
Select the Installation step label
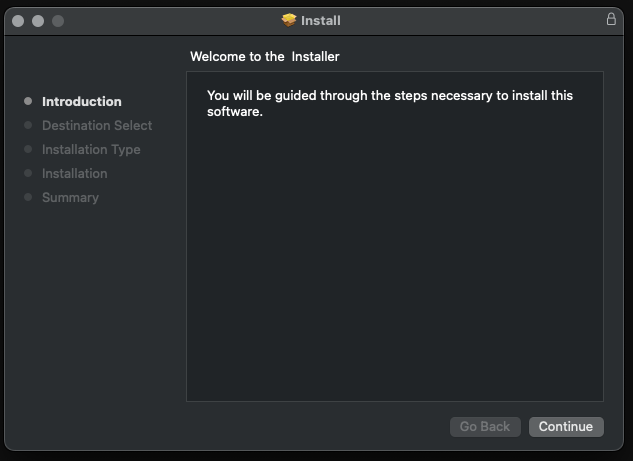point(75,173)
